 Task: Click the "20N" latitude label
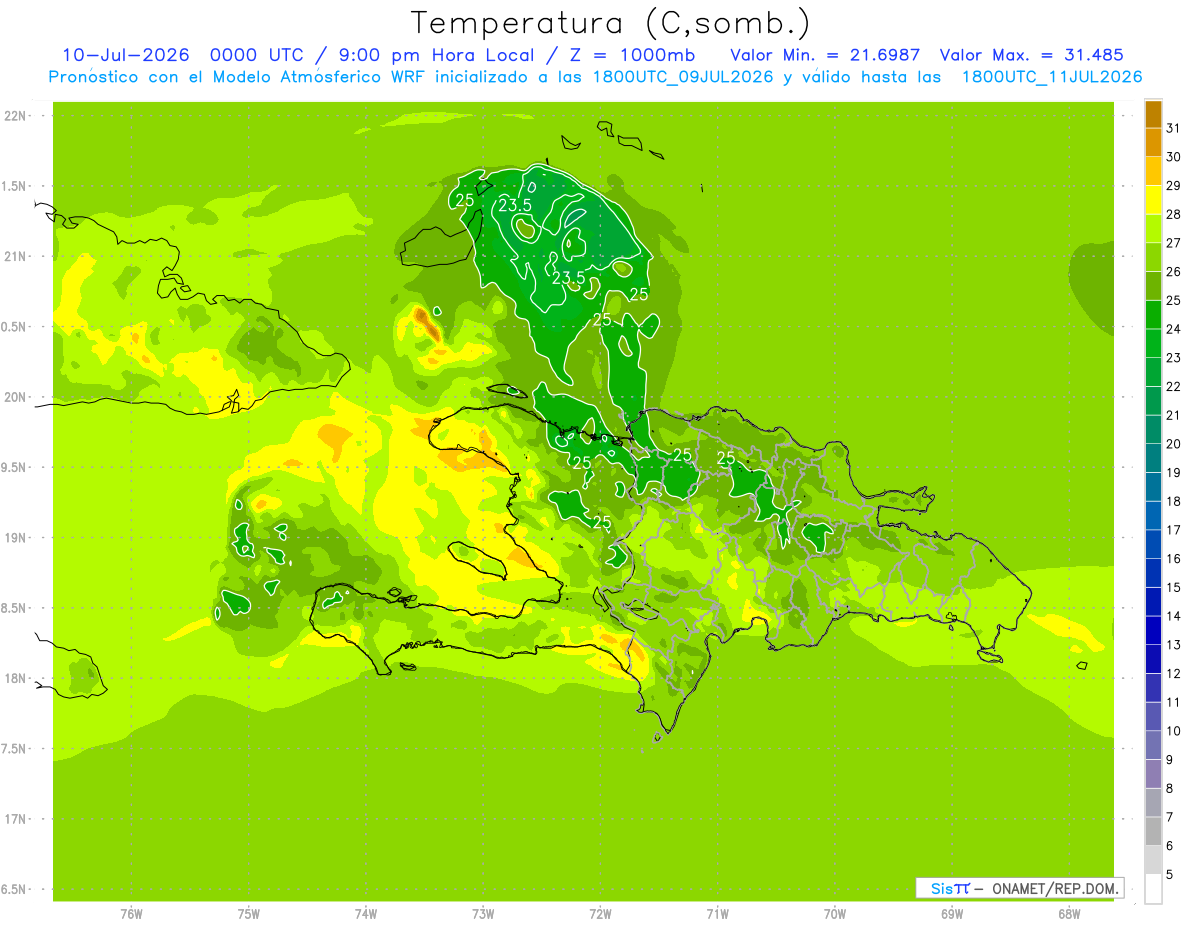[x=14, y=397]
